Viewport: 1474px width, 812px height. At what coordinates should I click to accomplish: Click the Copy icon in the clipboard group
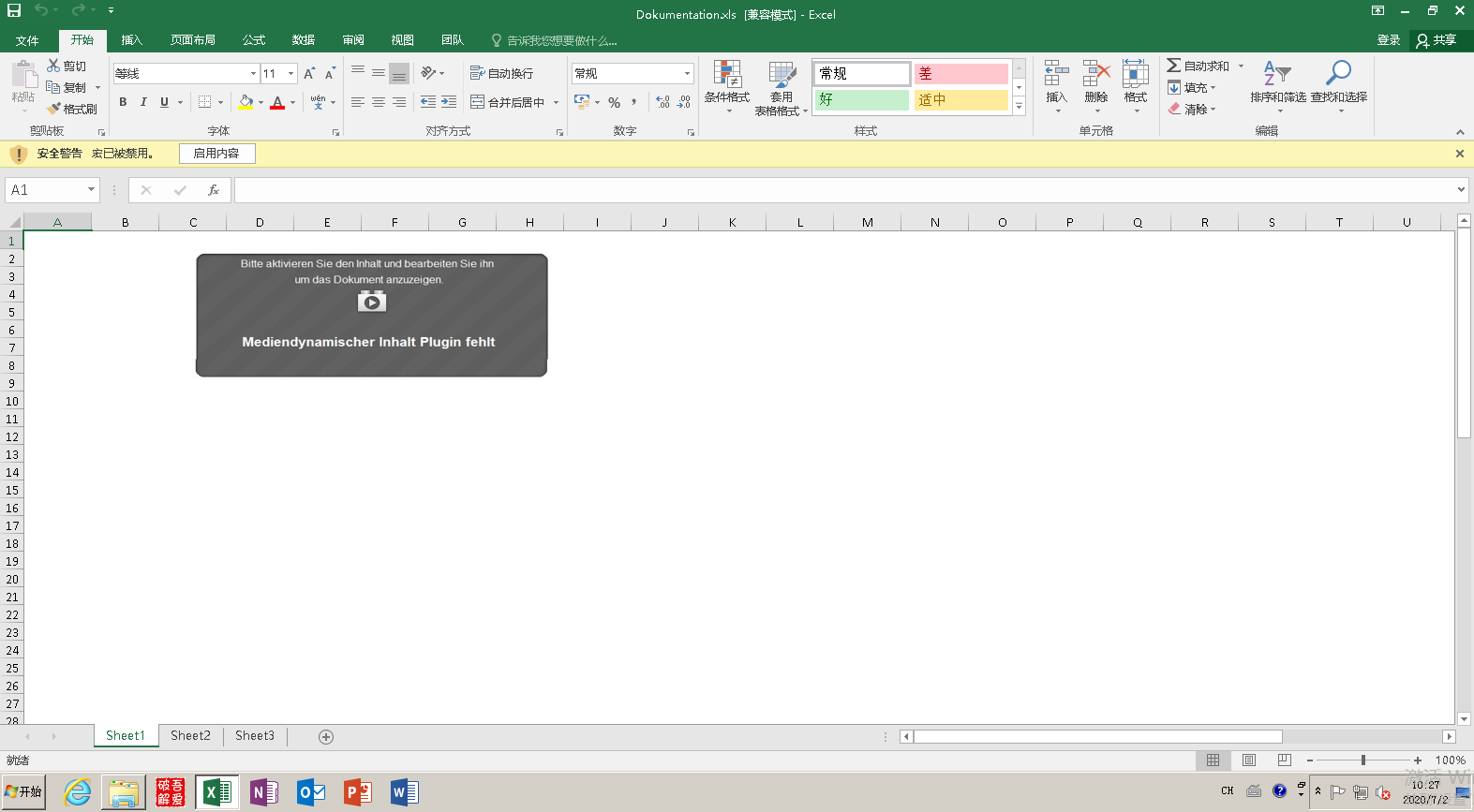tap(53, 87)
